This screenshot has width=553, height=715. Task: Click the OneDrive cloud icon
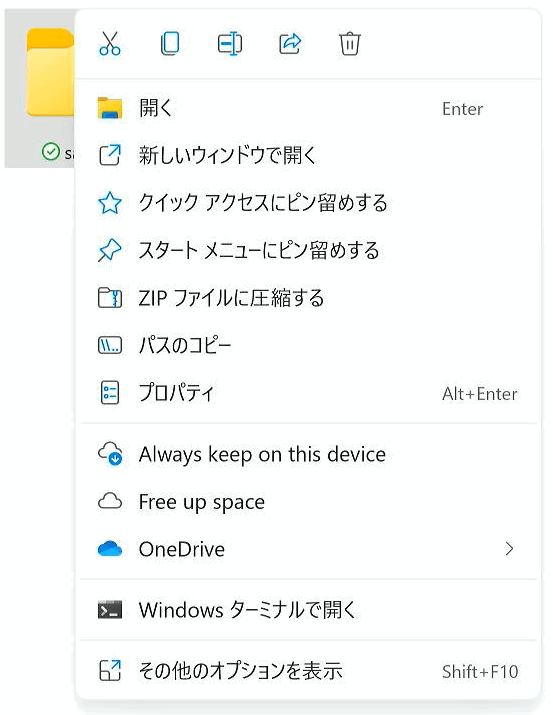[110, 549]
